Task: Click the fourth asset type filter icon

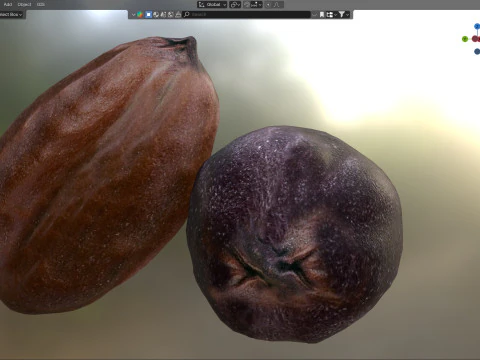Action: click(163, 15)
